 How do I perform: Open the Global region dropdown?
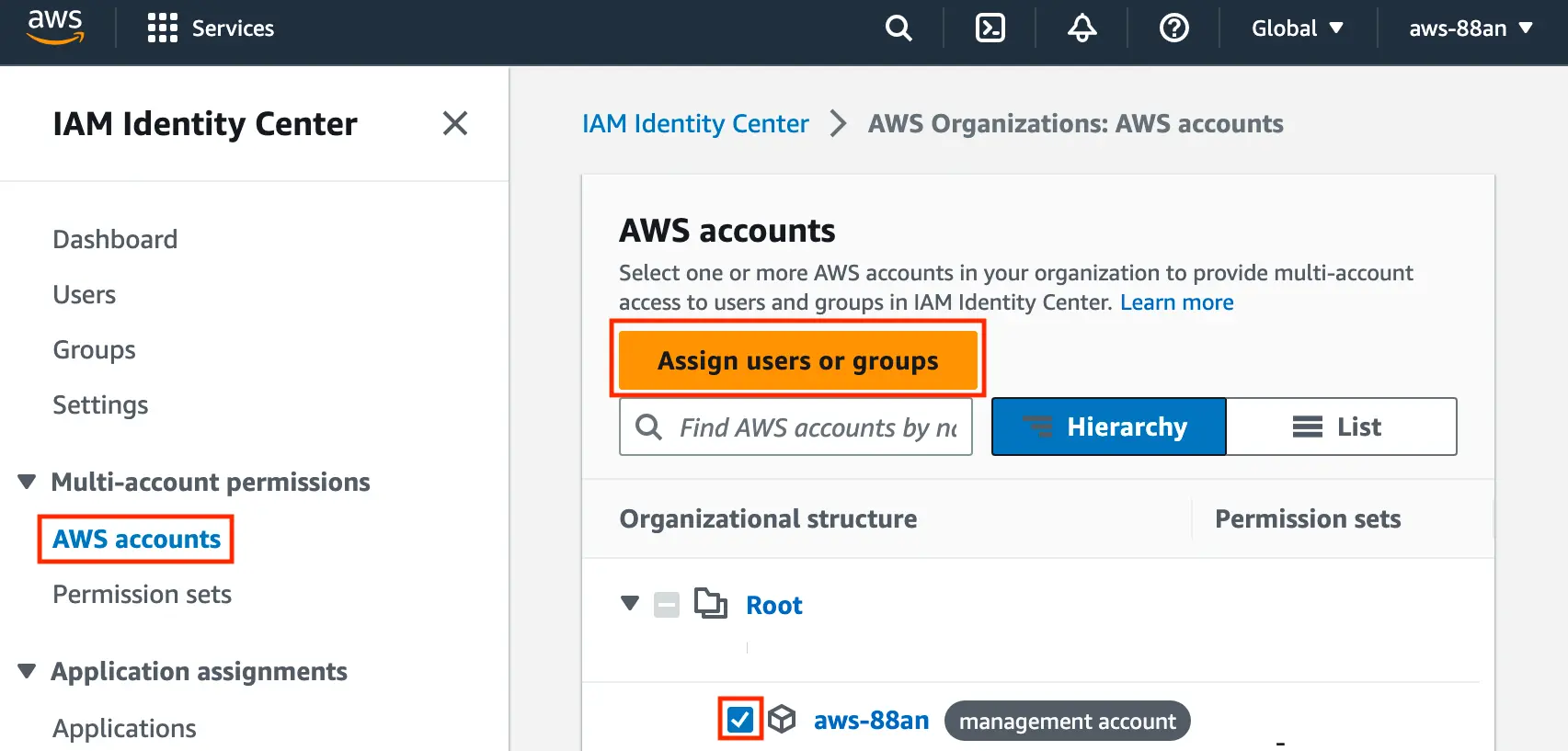pos(1297,28)
